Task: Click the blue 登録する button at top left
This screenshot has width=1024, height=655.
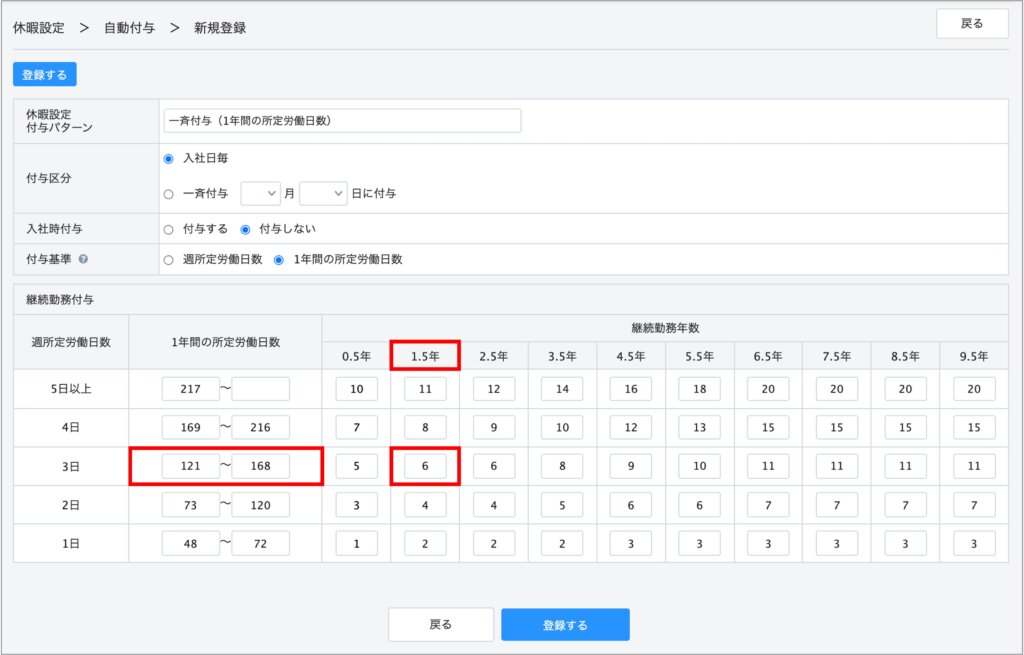Action: (45, 75)
